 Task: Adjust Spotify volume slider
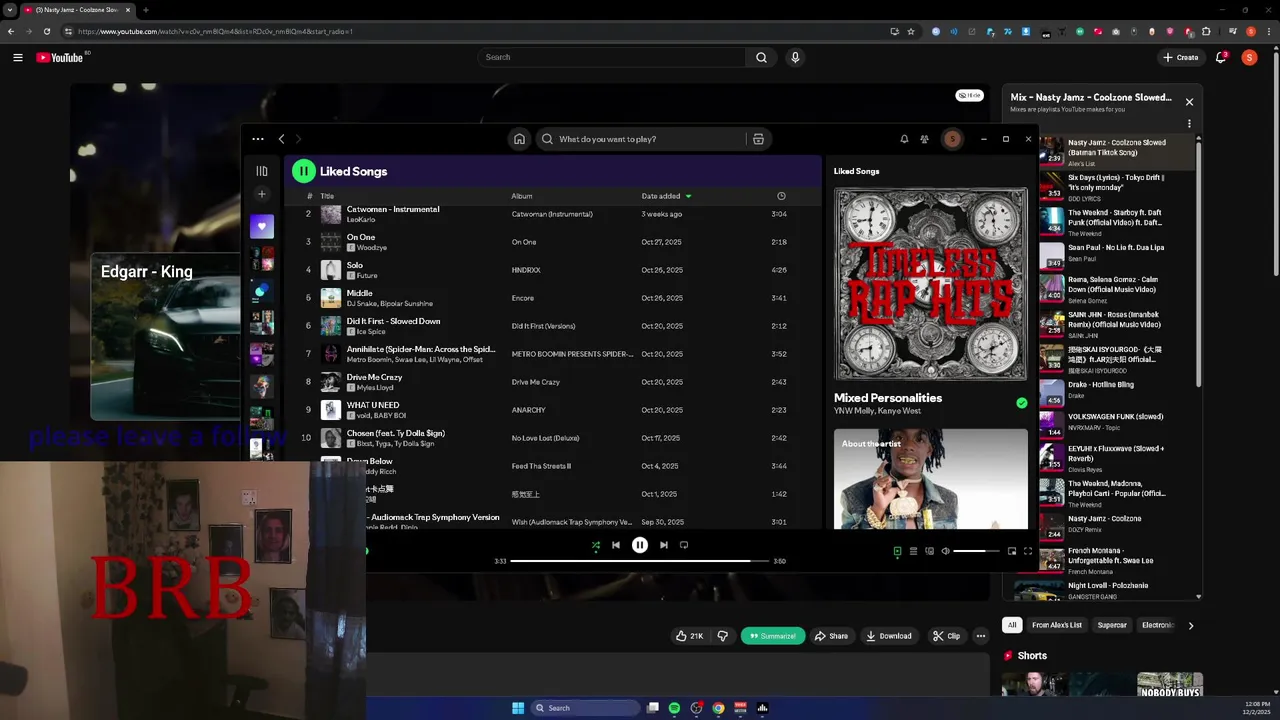[976, 551]
